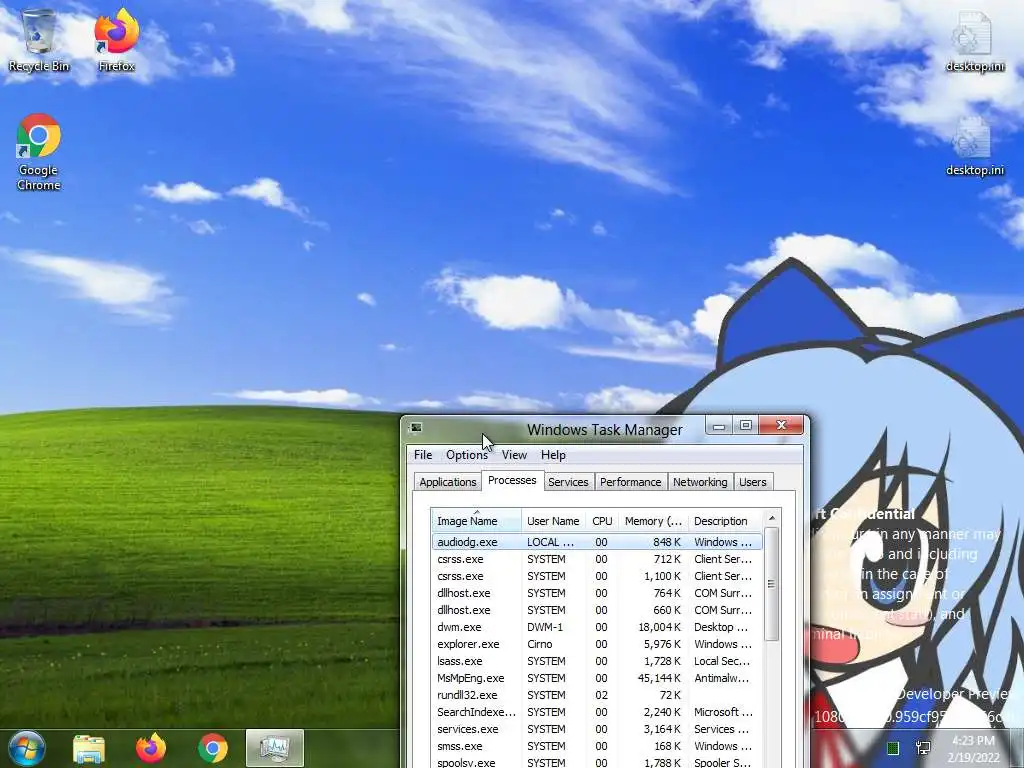Select the dwm.exe process
This screenshot has height=768, width=1024.
click(x=597, y=627)
